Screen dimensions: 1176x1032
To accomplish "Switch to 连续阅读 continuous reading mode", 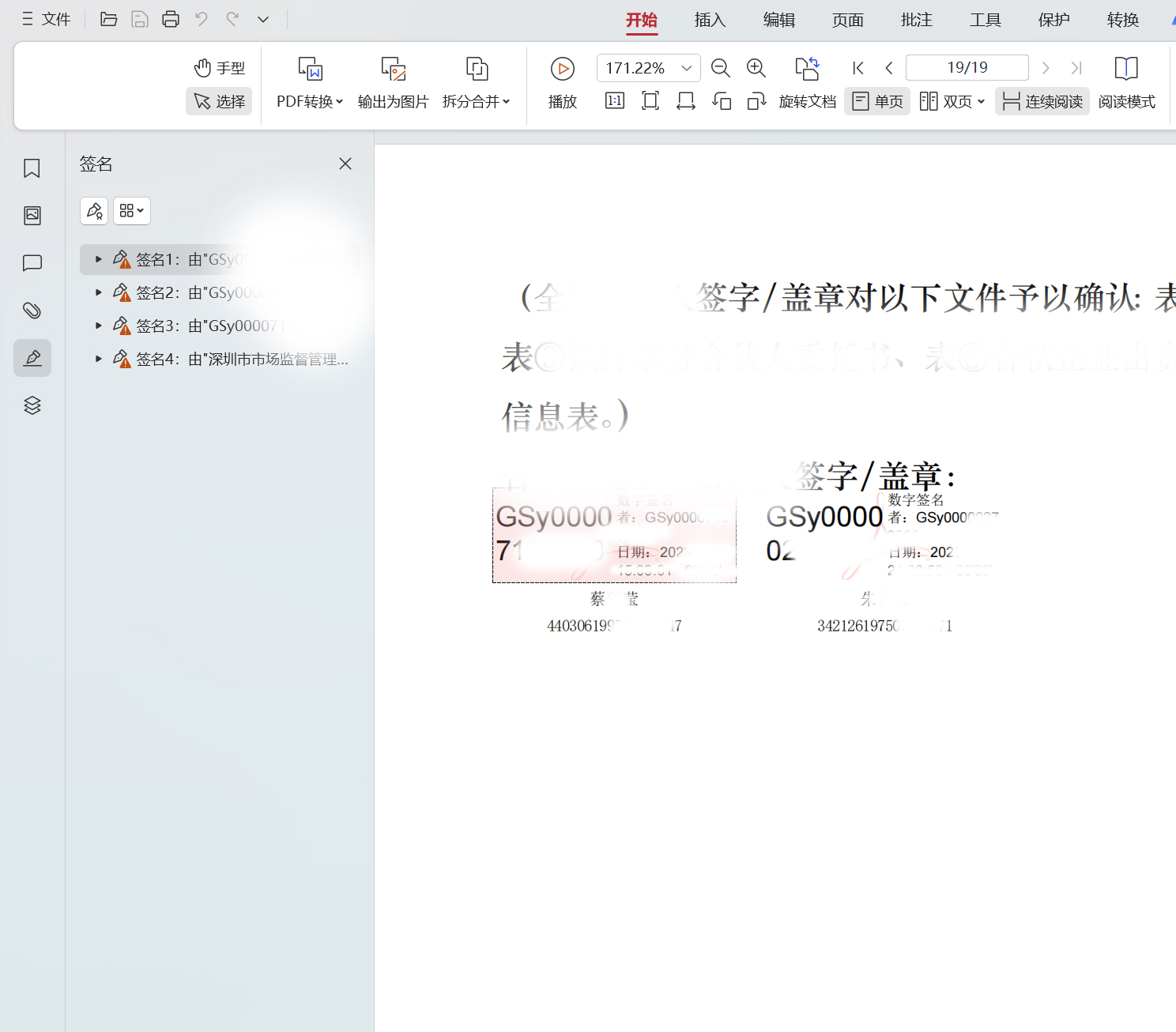I will 1042,101.
